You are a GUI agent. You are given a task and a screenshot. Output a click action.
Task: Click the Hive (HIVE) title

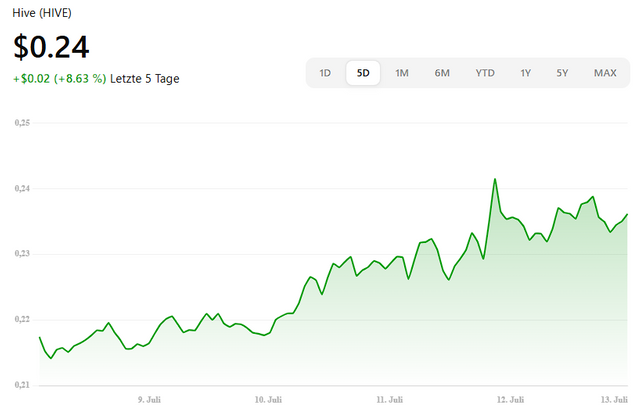tap(42, 13)
